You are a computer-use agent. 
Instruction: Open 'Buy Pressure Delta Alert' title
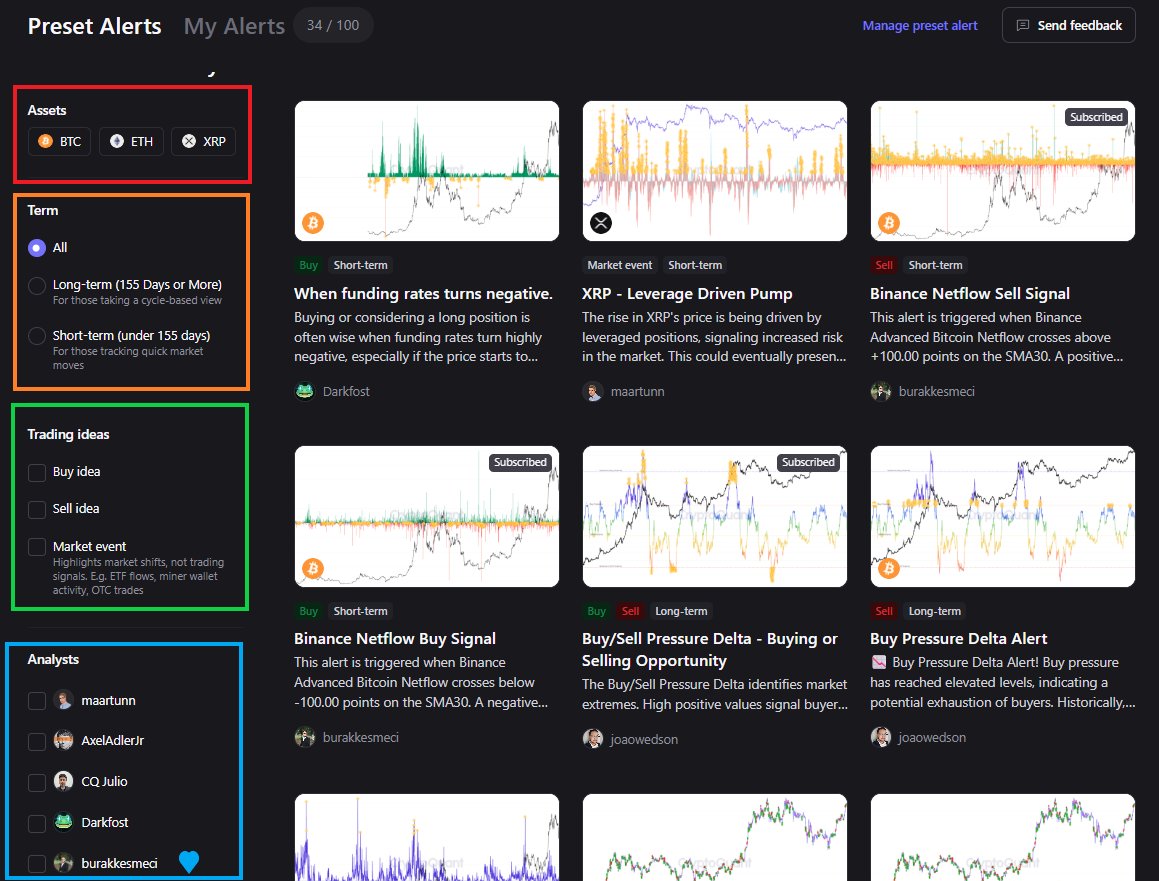[x=959, y=639]
